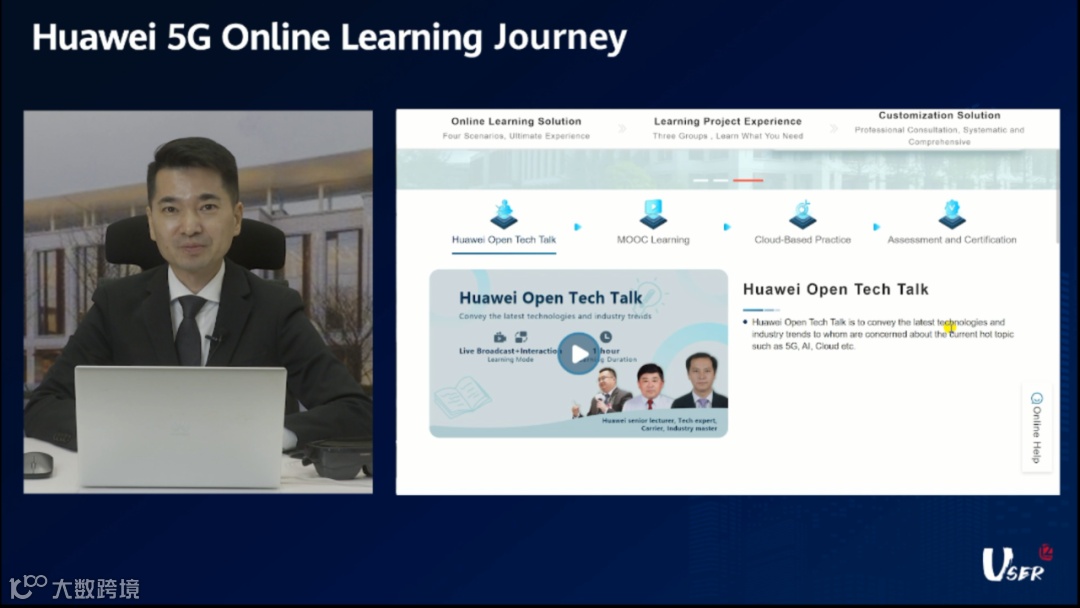Click the Huawei Open Tech Talk description paragraph

(x=882, y=334)
